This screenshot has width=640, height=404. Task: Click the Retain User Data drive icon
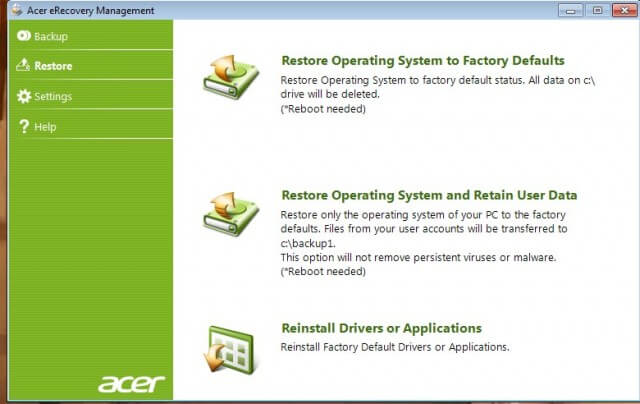coord(231,214)
